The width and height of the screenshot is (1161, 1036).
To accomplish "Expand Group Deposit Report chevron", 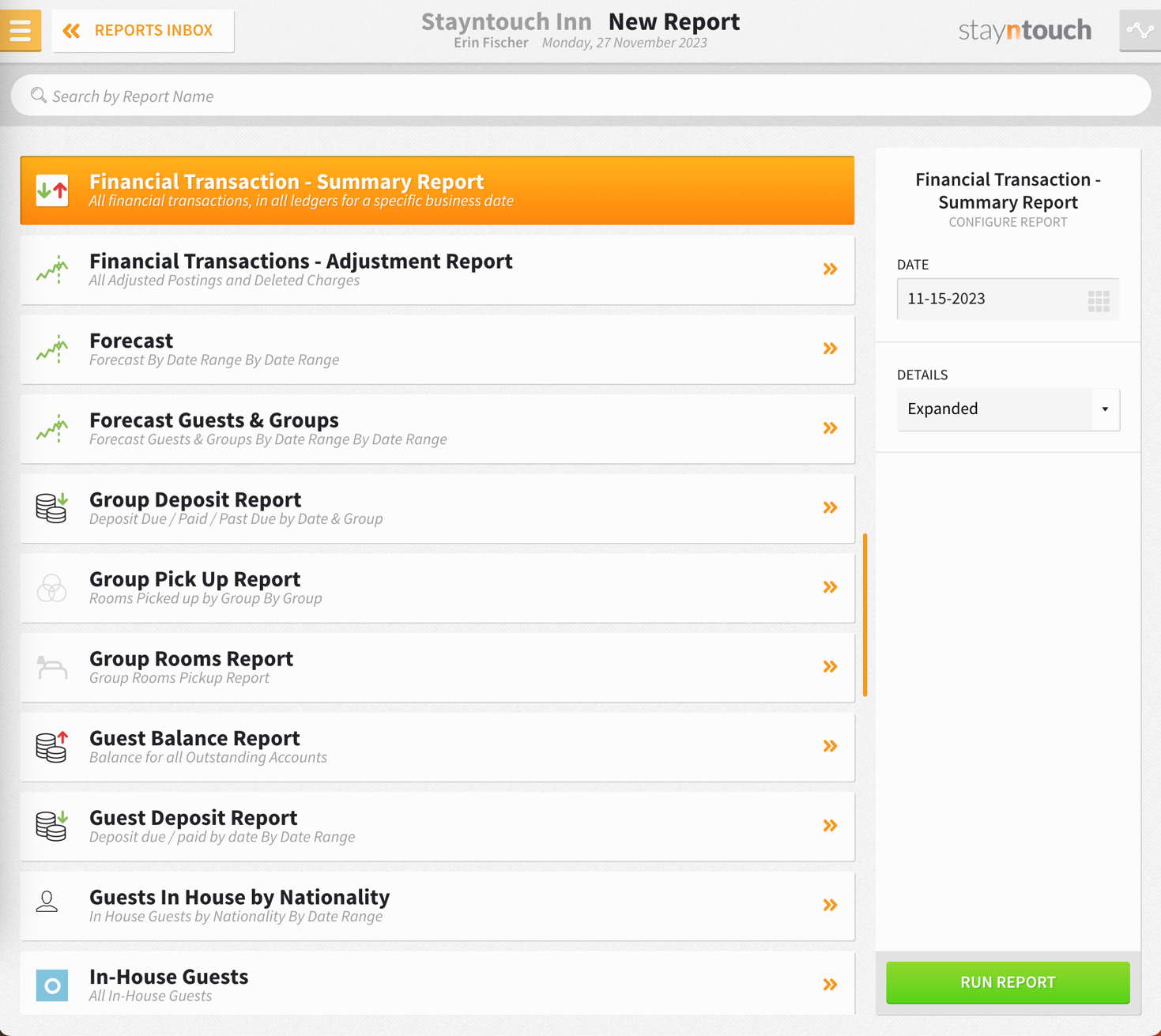I will (x=830, y=507).
